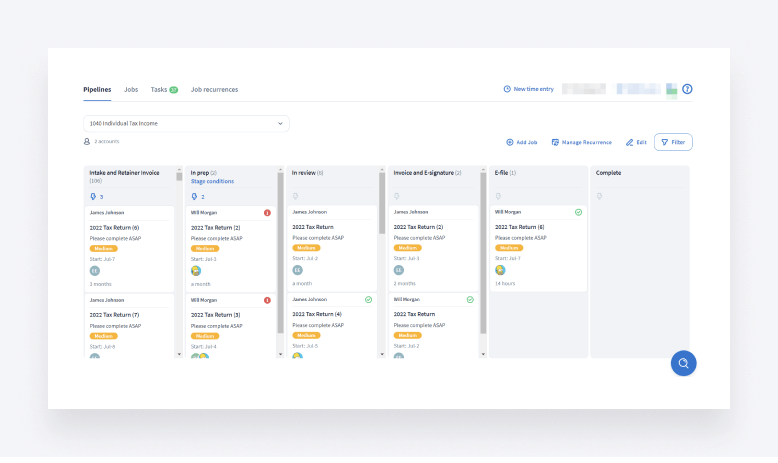Image resolution: width=778 pixels, height=463 pixels.
Task: Click the automation icon in In prep column
Action: tap(194, 197)
